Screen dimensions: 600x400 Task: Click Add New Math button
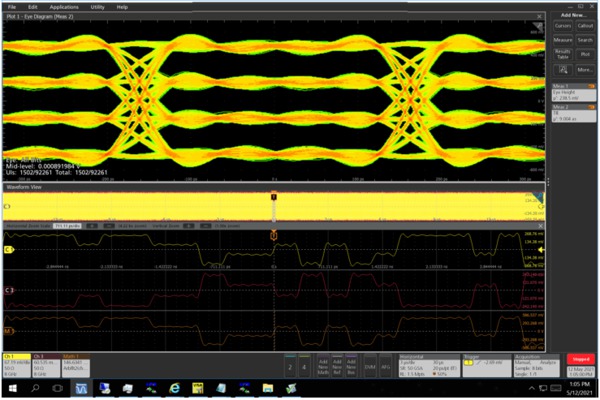coord(320,363)
